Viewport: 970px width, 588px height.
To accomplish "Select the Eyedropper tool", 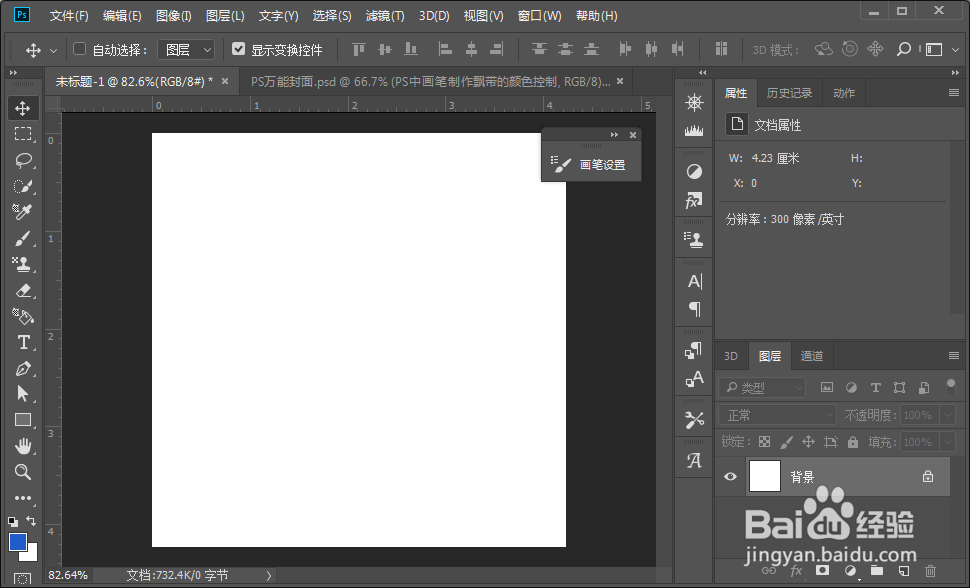I will click(23, 212).
